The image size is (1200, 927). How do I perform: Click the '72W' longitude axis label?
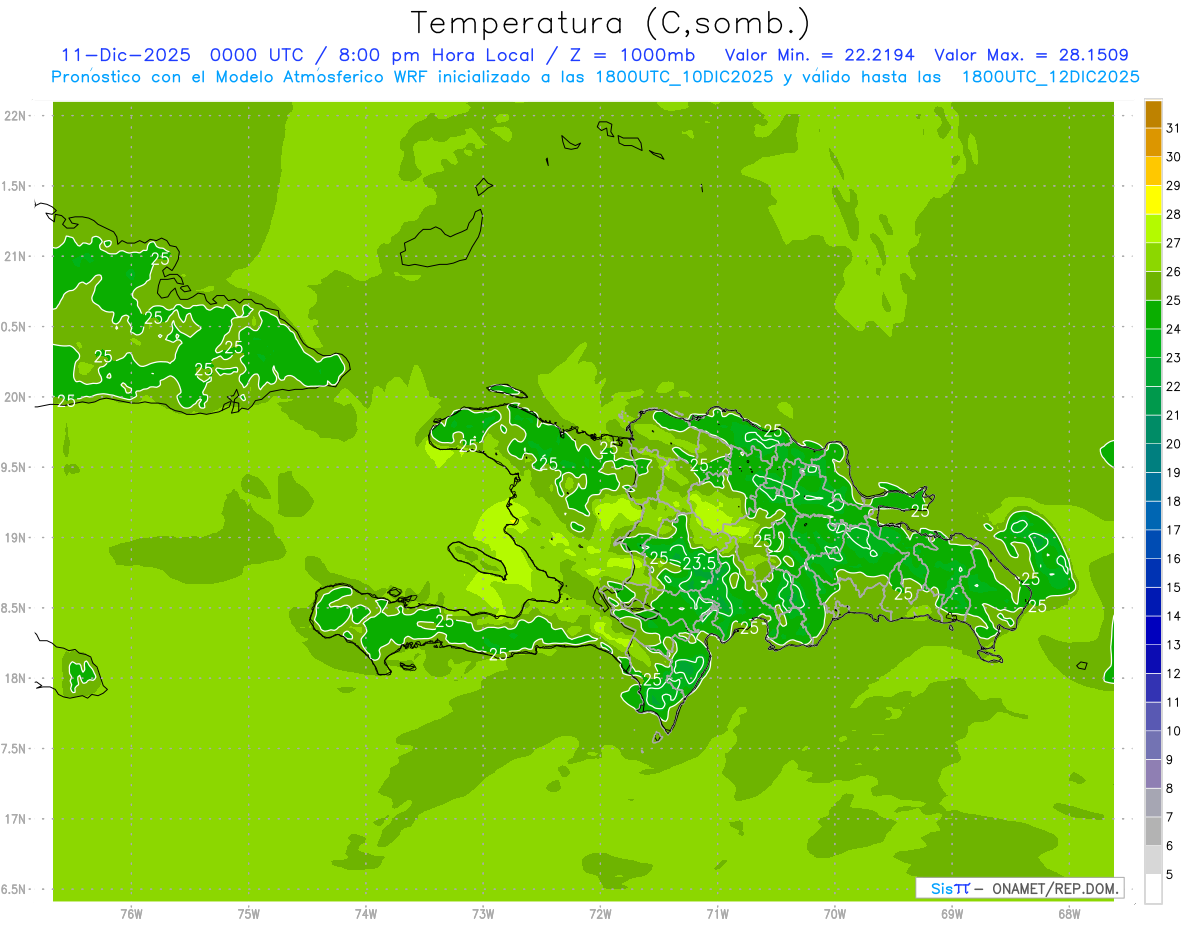coord(600,914)
